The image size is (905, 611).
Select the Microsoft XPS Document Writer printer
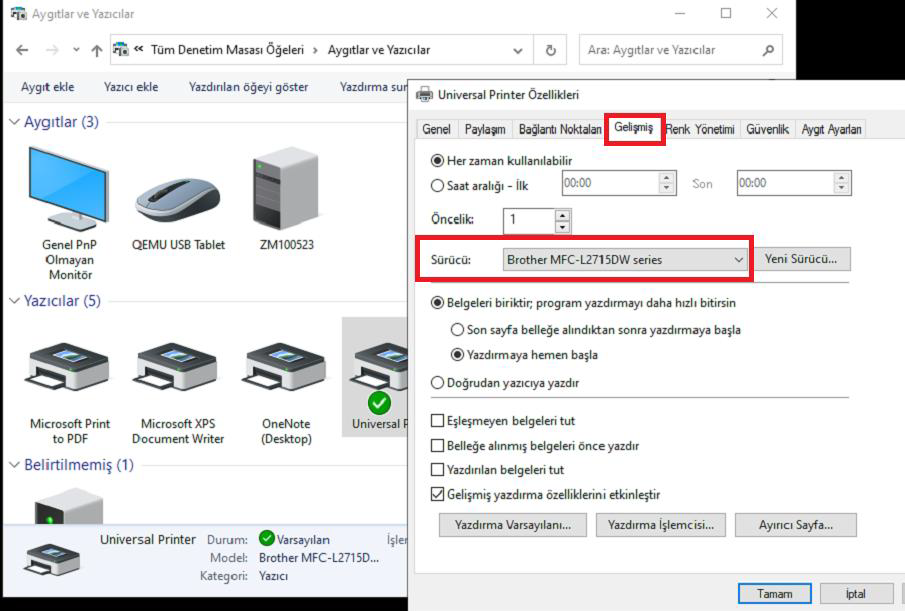(177, 368)
